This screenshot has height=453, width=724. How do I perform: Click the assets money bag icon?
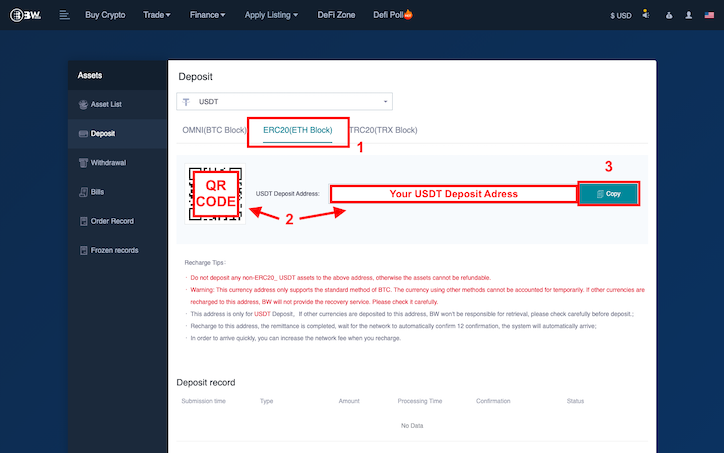(669, 16)
